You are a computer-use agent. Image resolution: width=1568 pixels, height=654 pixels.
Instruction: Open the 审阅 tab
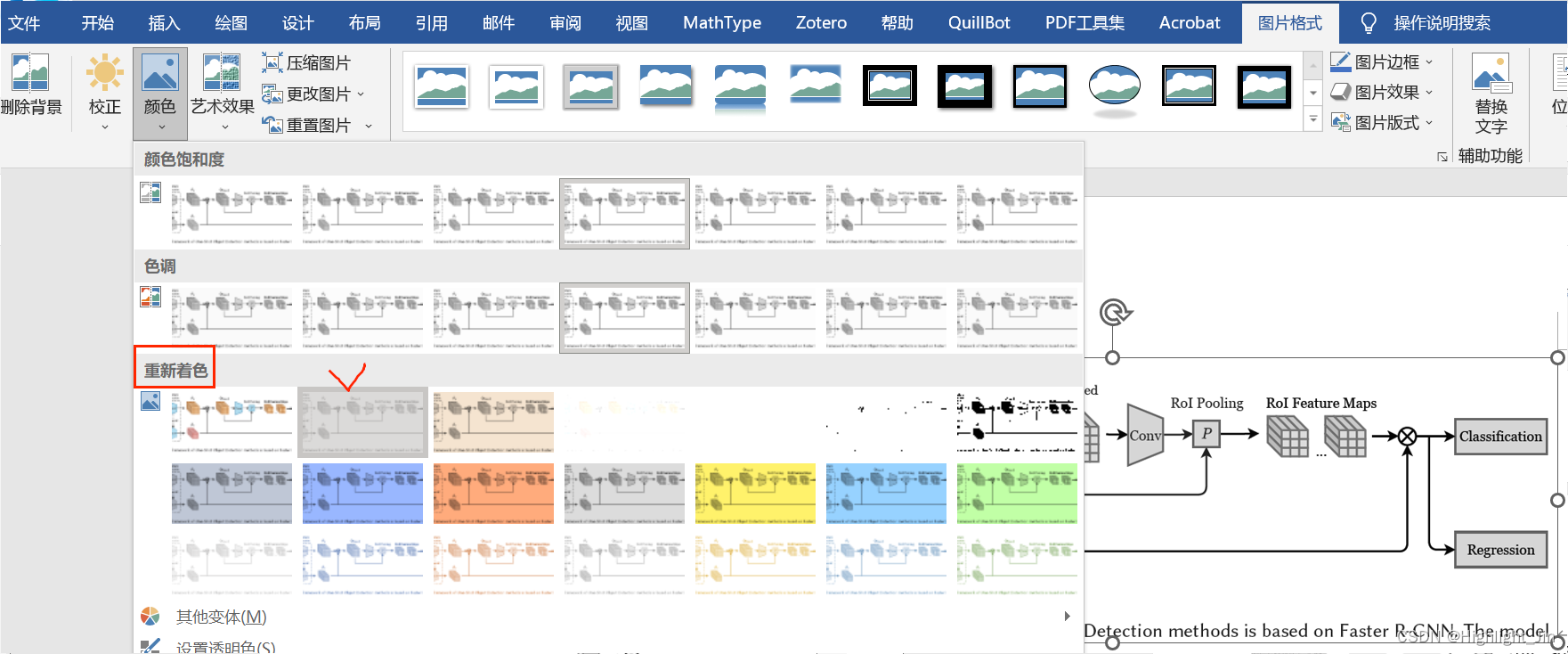565,22
